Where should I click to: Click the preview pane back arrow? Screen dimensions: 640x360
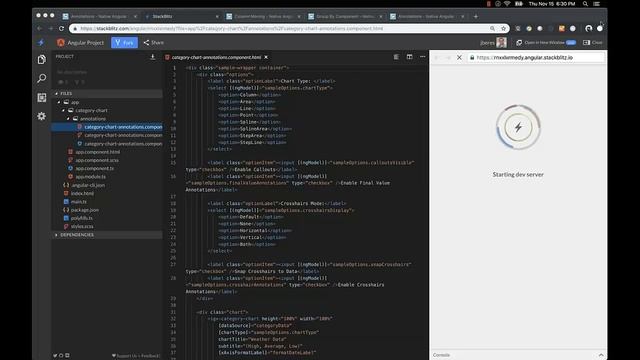(436, 58)
